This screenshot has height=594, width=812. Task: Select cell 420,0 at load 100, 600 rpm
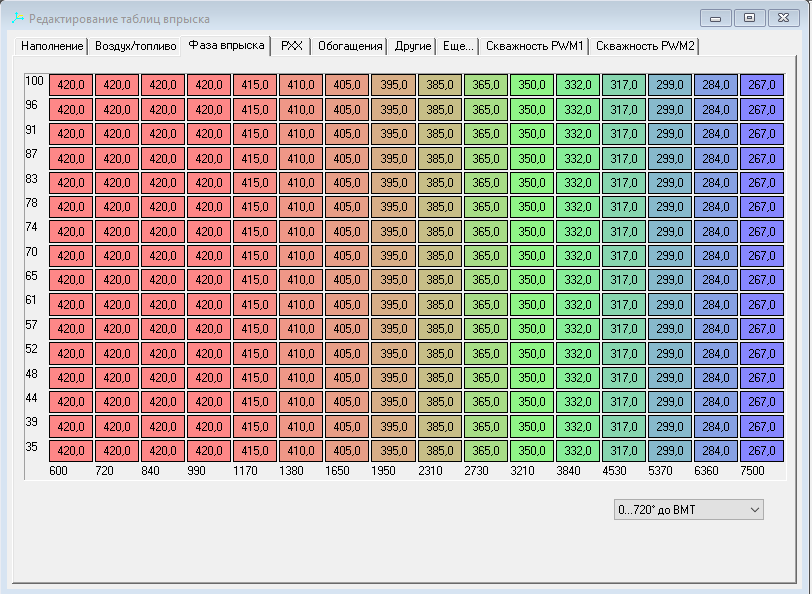click(x=71, y=85)
